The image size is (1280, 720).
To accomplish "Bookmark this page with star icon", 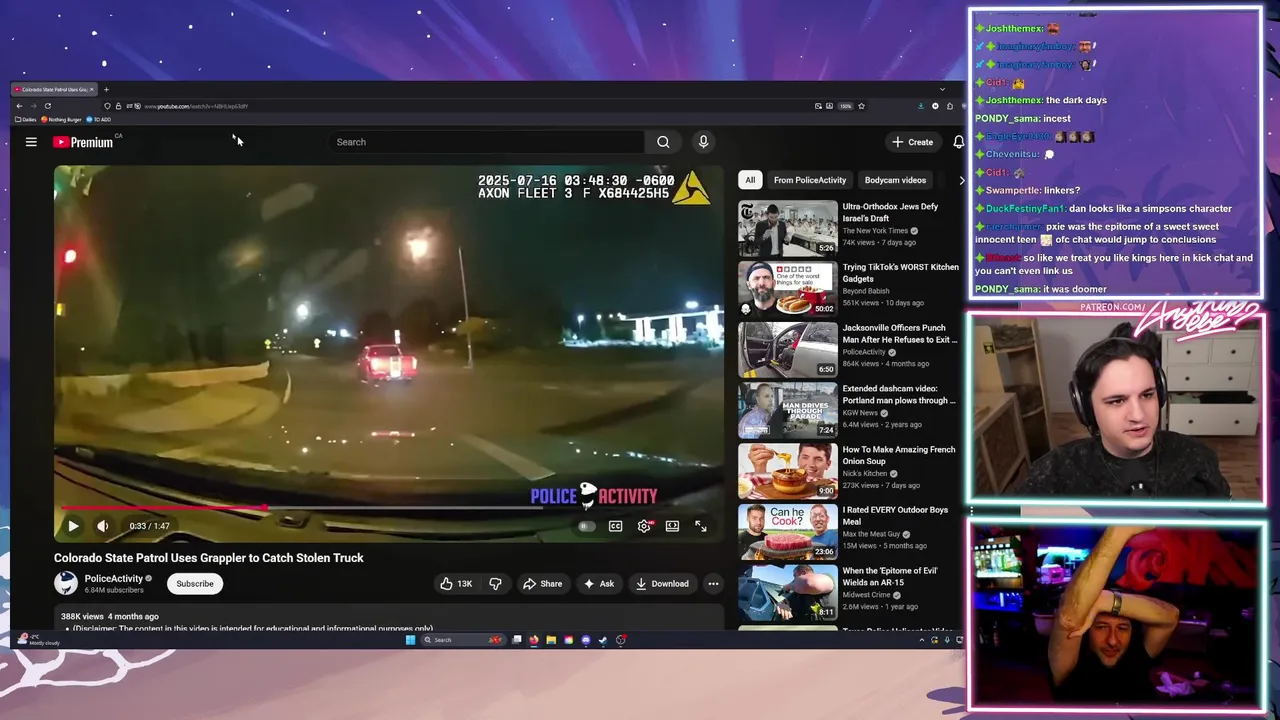I will (x=861, y=106).
